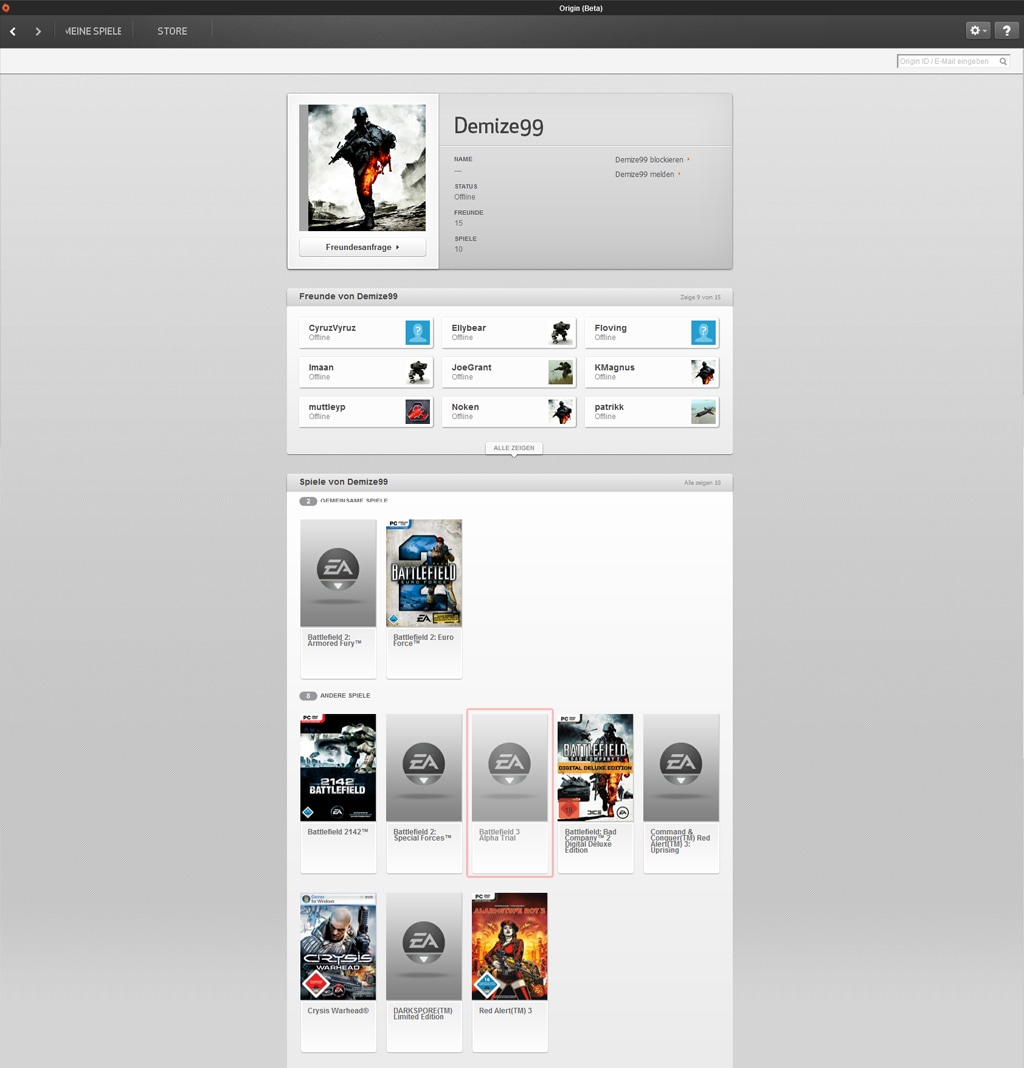Screen dimensions: 1024x1068
Task: Switch to the Store tab
Action: 172,31
